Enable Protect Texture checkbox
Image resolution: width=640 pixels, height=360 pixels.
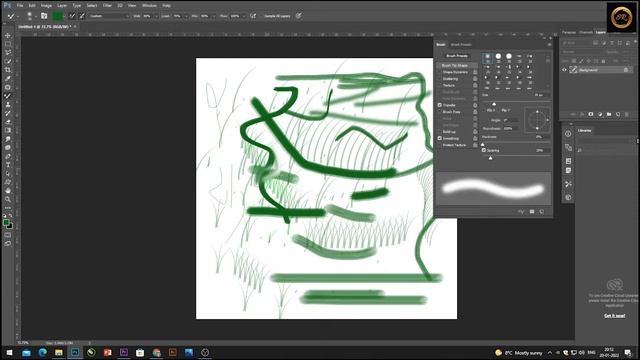pyautogui.click(x=440, y=145)
